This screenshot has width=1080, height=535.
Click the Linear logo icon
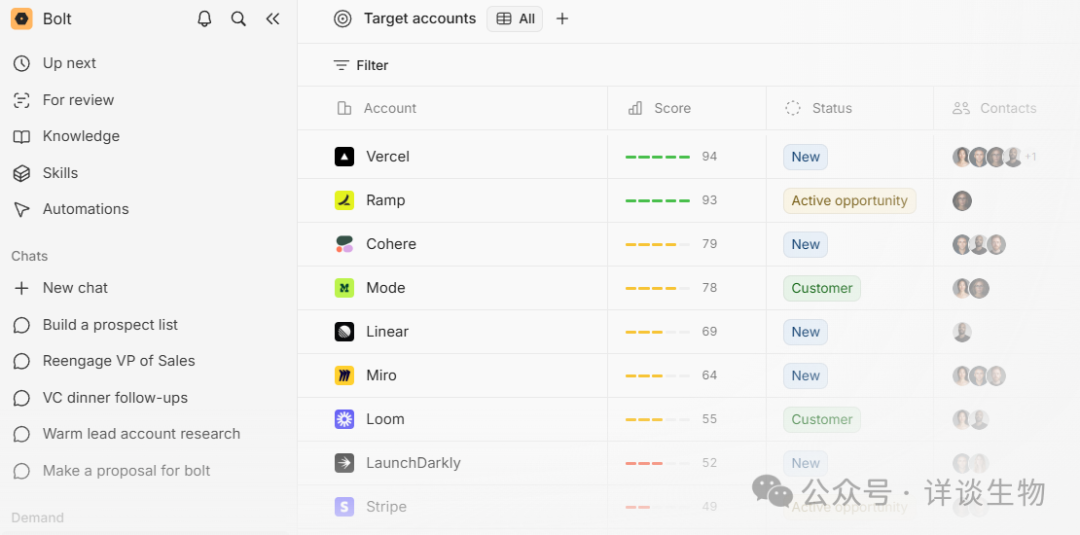[x=344, y=332]
